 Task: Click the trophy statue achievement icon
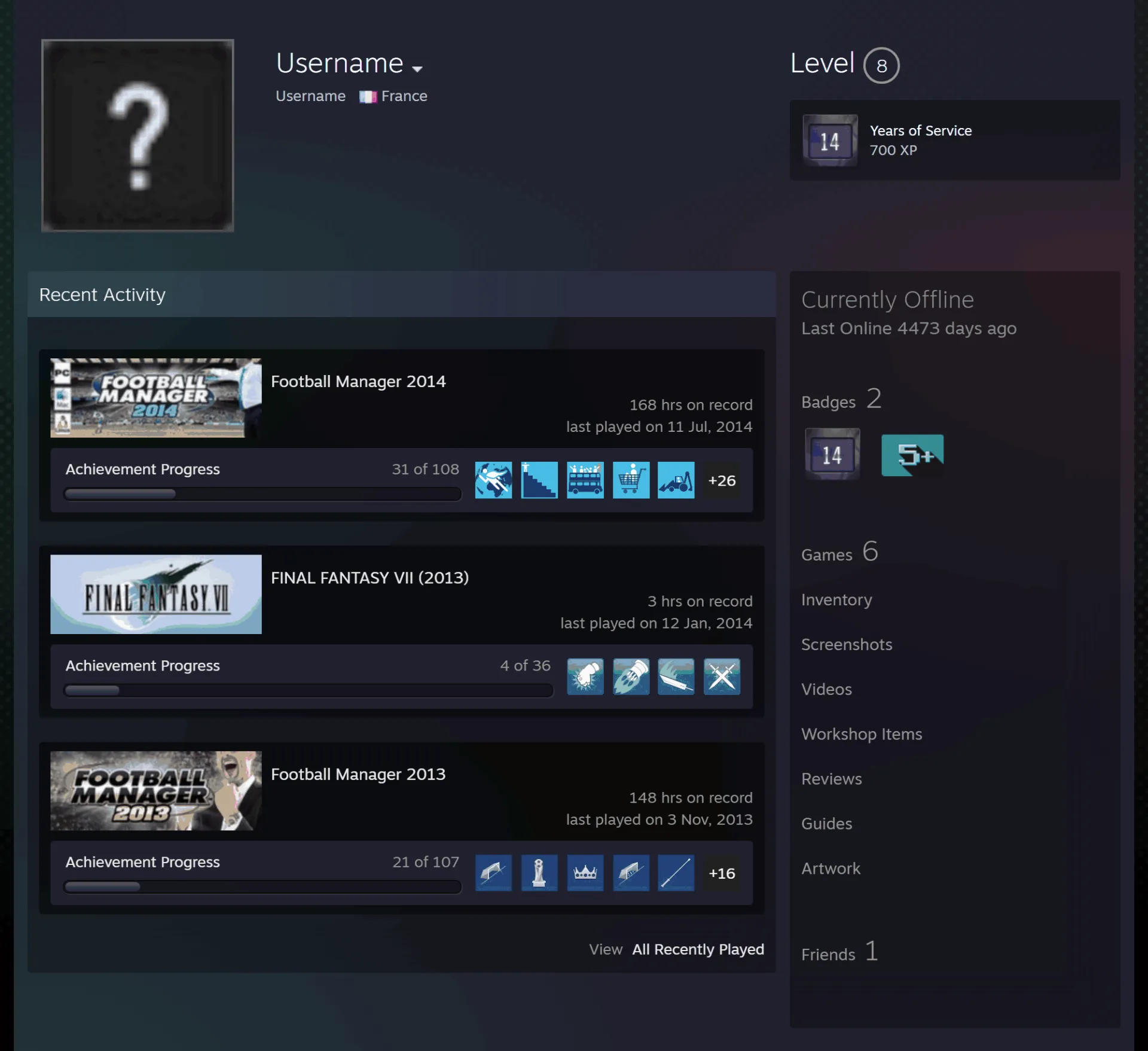point(539,873)
